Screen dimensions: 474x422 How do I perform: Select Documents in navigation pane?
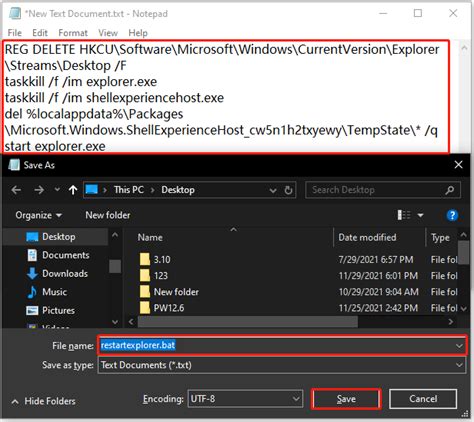pos(66,255)
